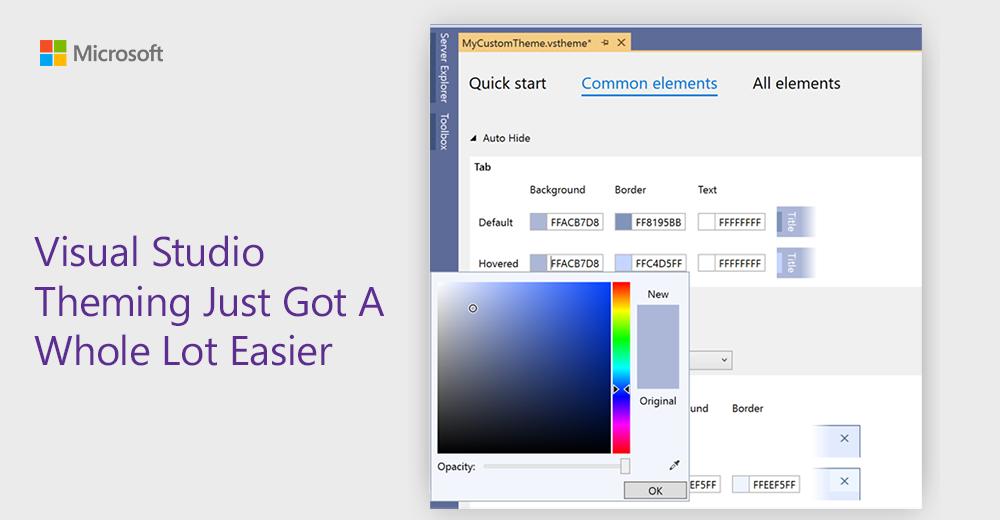Click Default Border color swatch

(623, 222)
